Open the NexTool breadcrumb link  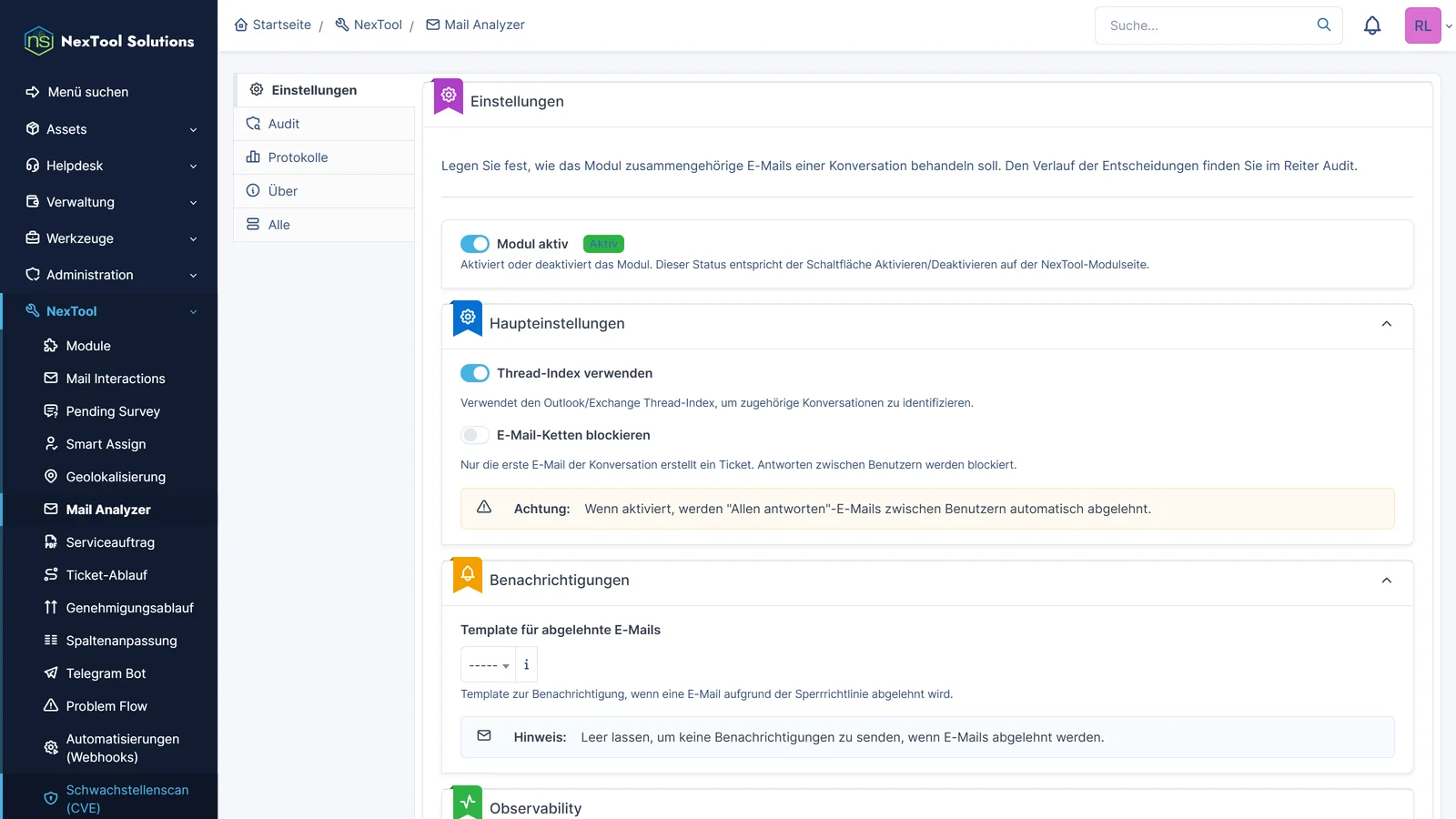pos(369,25)
